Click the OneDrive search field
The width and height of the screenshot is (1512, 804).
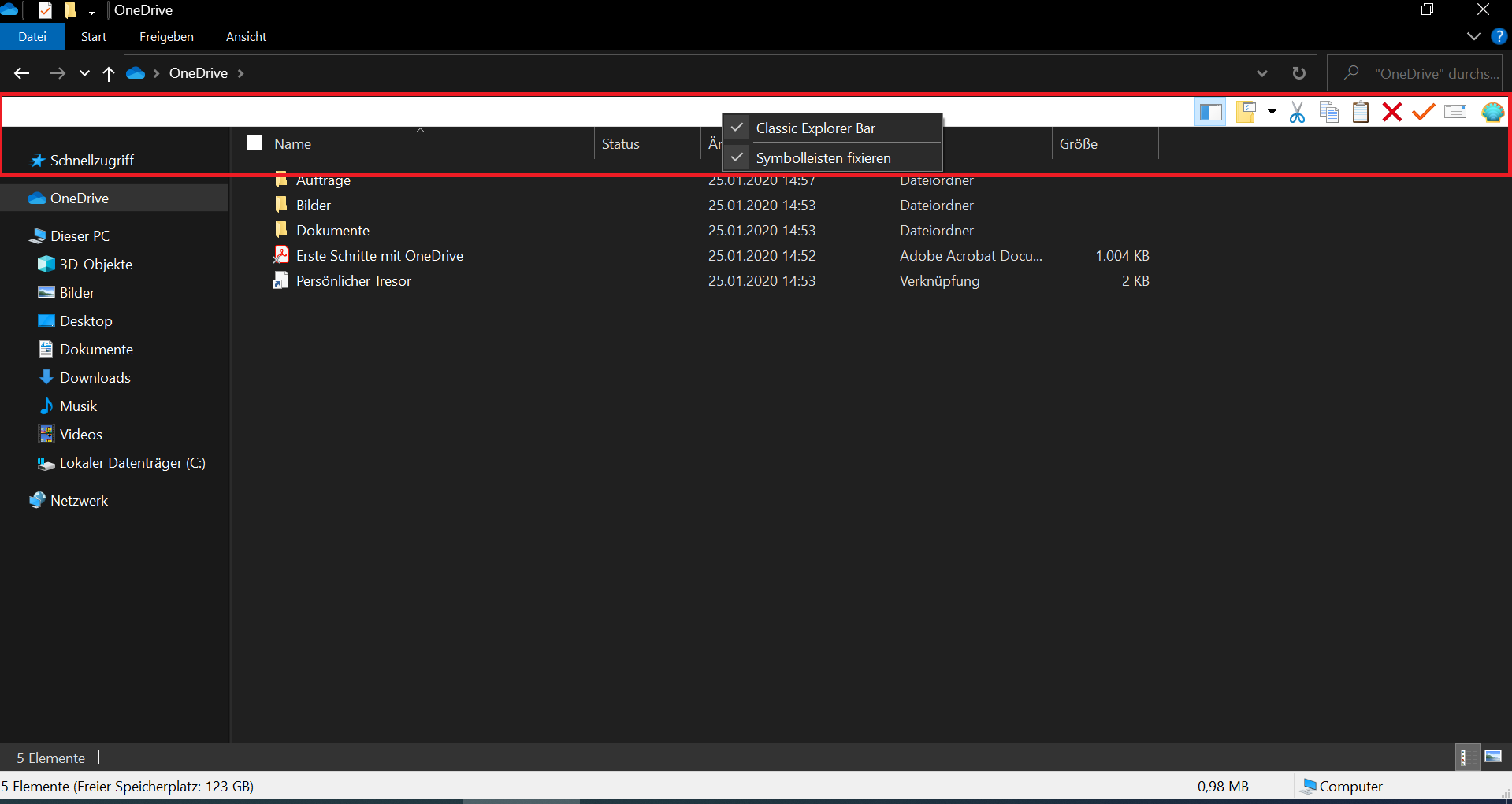pyautogui.click(x=1415, y=73)
